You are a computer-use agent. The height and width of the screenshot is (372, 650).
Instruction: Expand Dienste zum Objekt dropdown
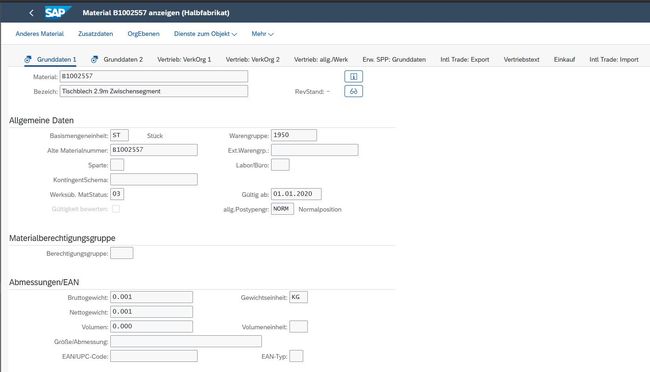coord(205,34)
